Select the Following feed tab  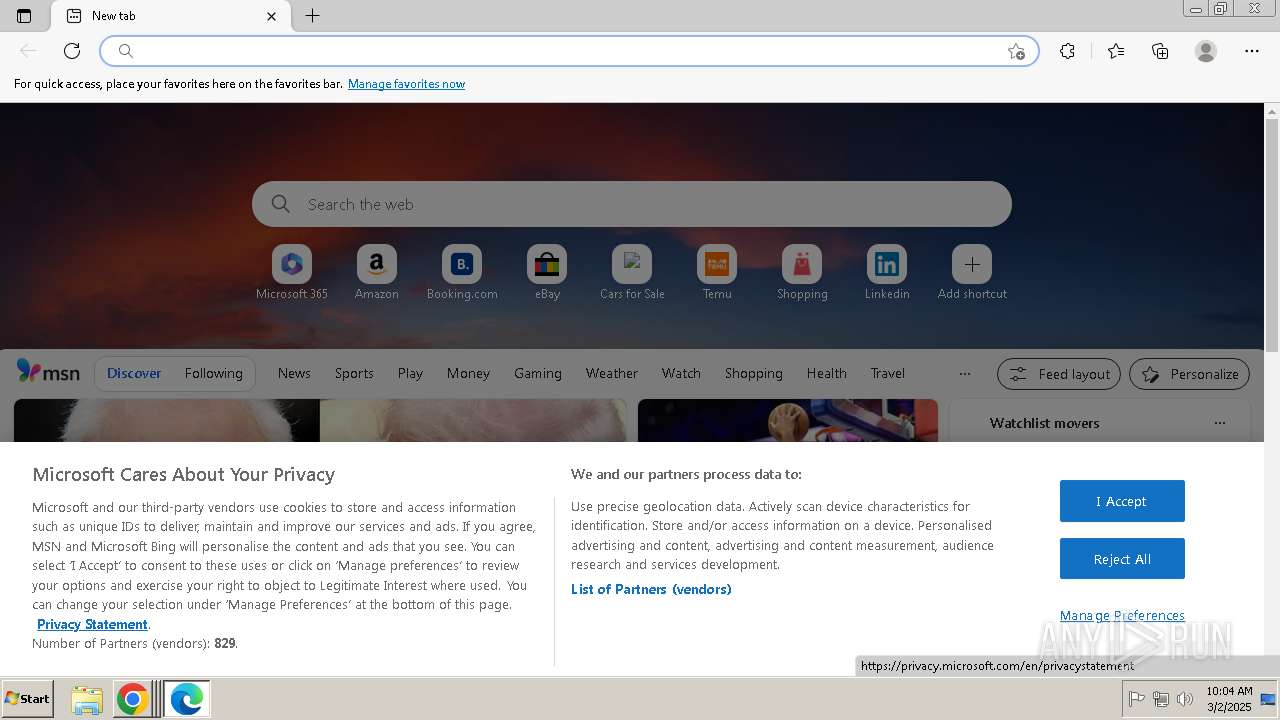[213, 373]
